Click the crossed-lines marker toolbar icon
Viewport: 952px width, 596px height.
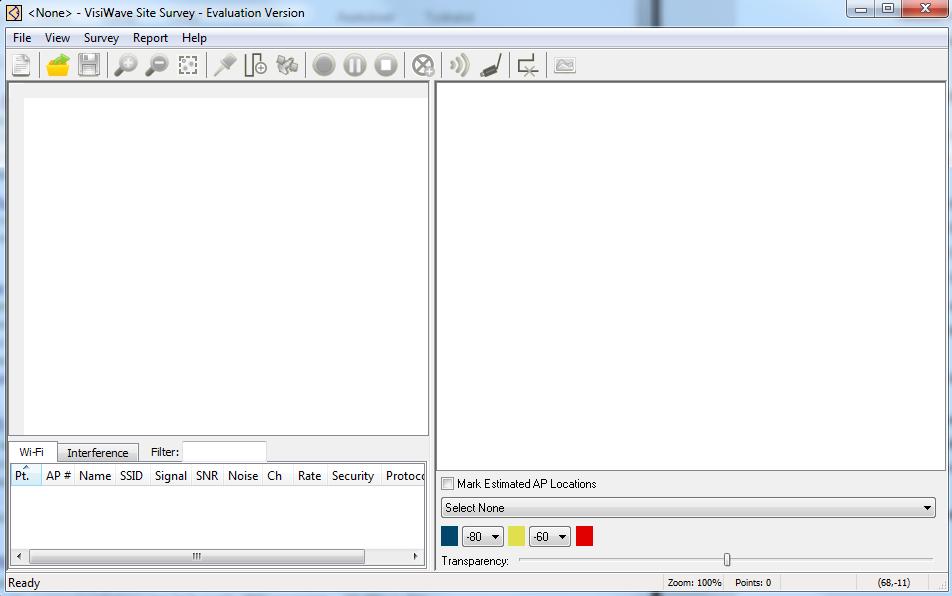pos(528,65)
